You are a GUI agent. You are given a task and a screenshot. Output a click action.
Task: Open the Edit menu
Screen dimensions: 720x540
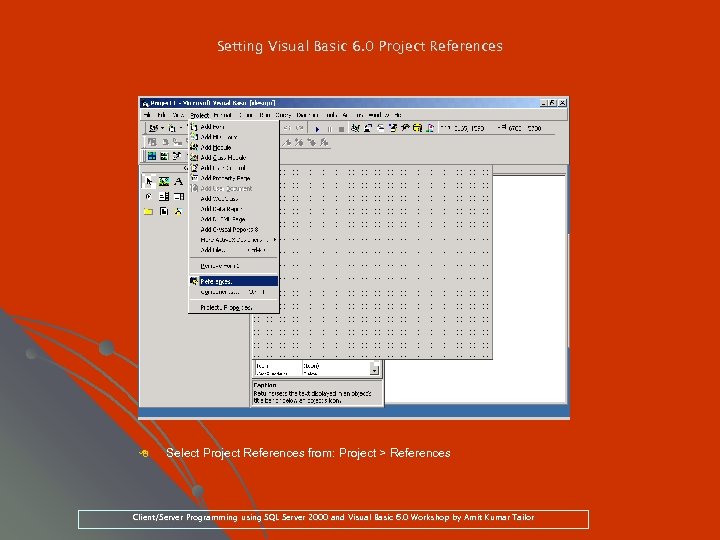(x=161, y=115)
